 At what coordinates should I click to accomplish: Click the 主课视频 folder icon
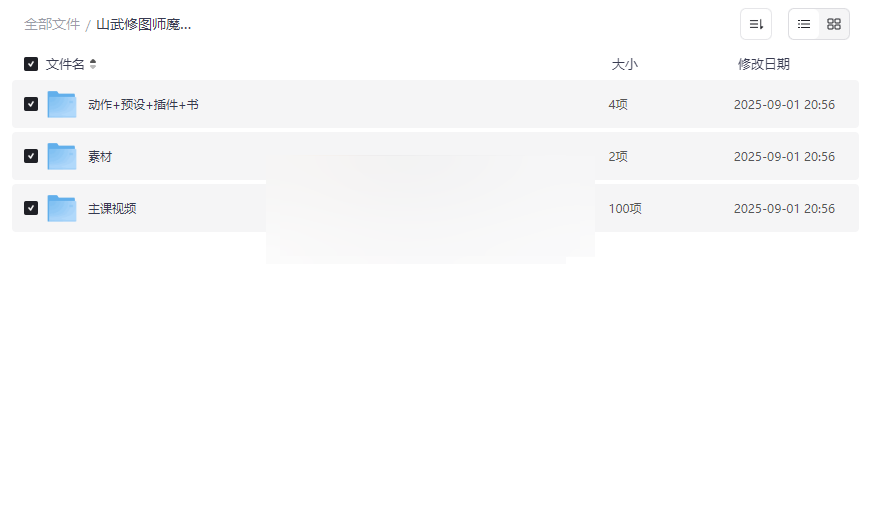click(62, 208)
